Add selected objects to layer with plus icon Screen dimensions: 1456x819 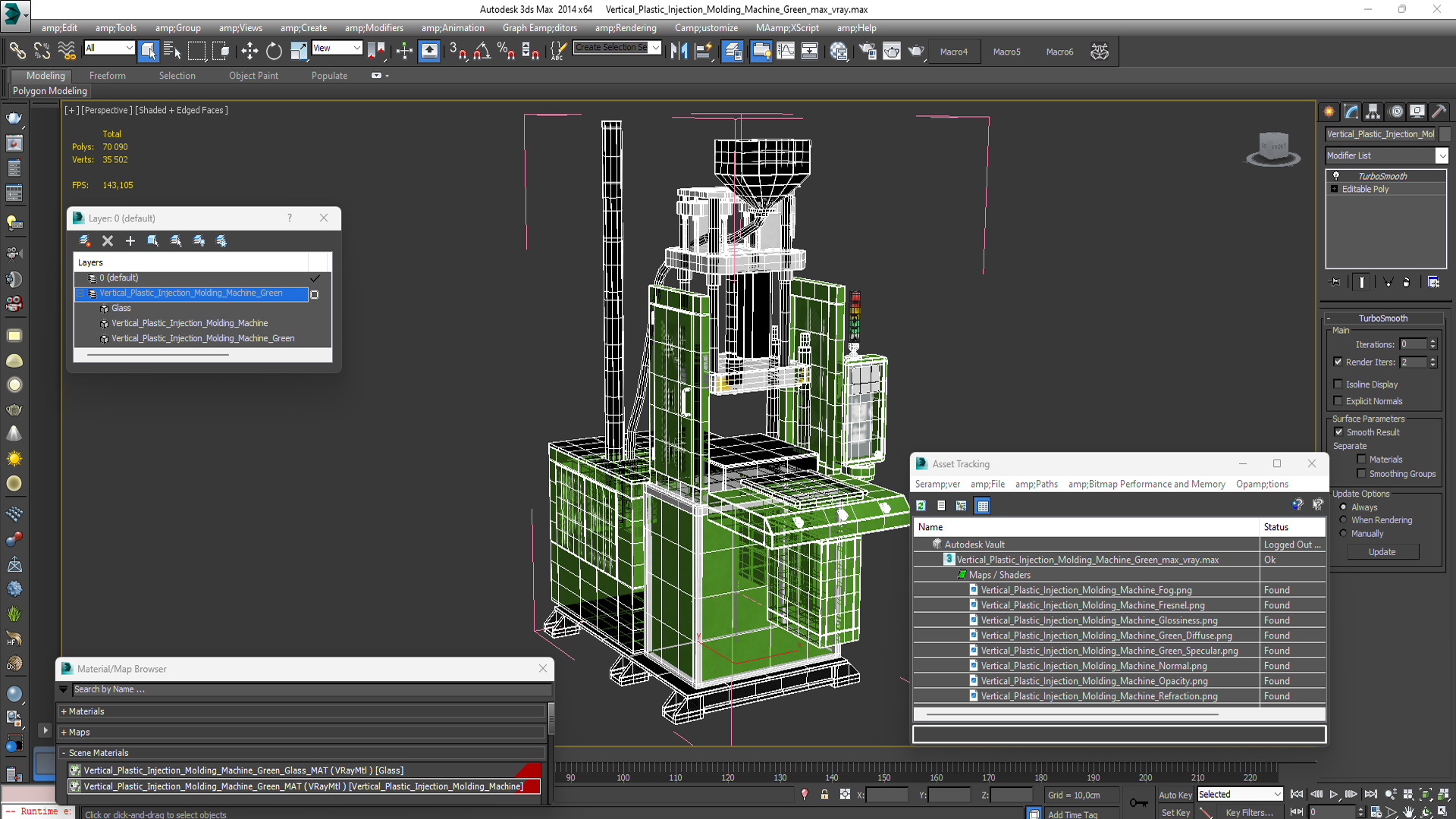(x=130, y=240)
